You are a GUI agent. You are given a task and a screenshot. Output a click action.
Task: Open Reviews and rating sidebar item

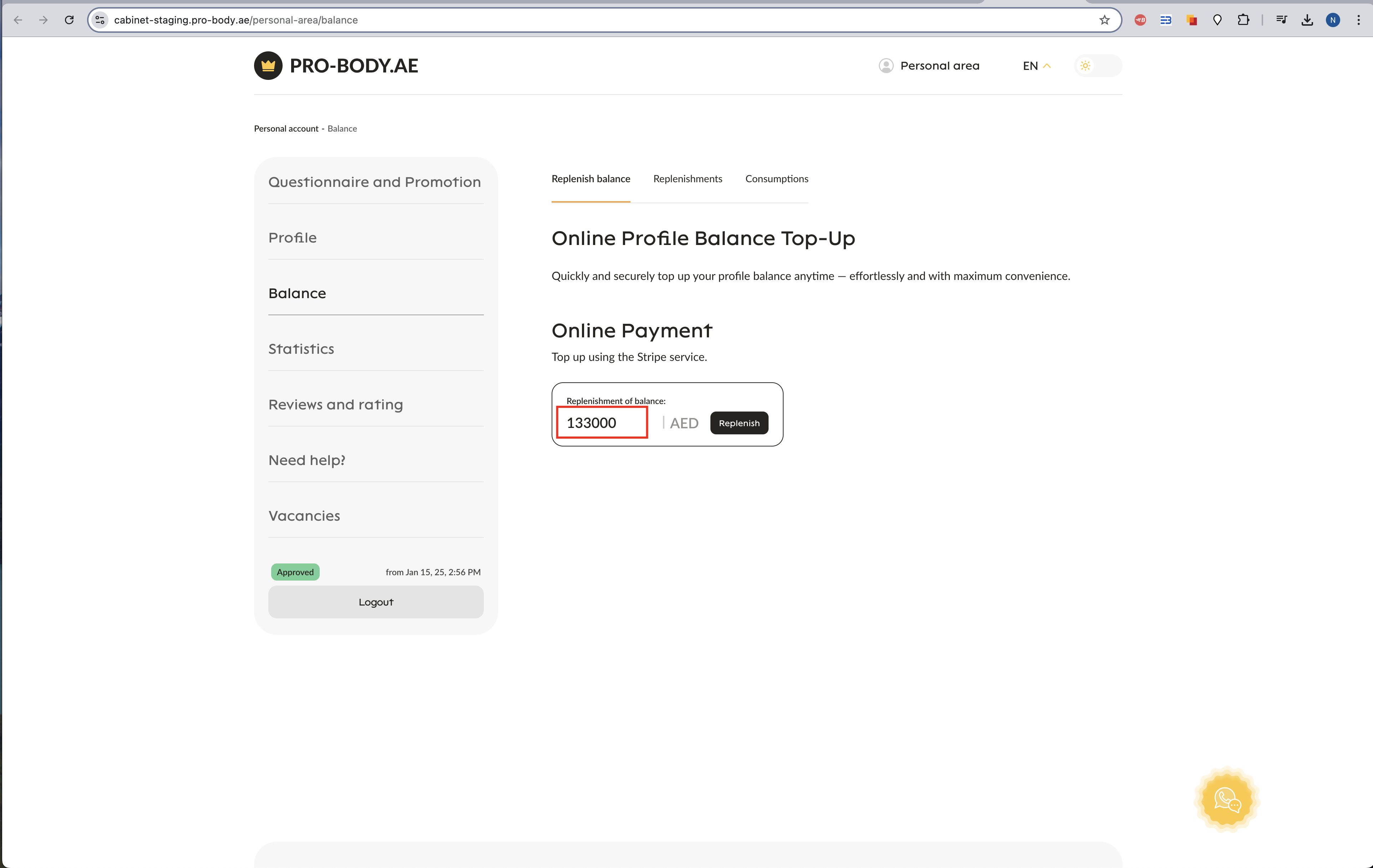[x=335, y=405]
